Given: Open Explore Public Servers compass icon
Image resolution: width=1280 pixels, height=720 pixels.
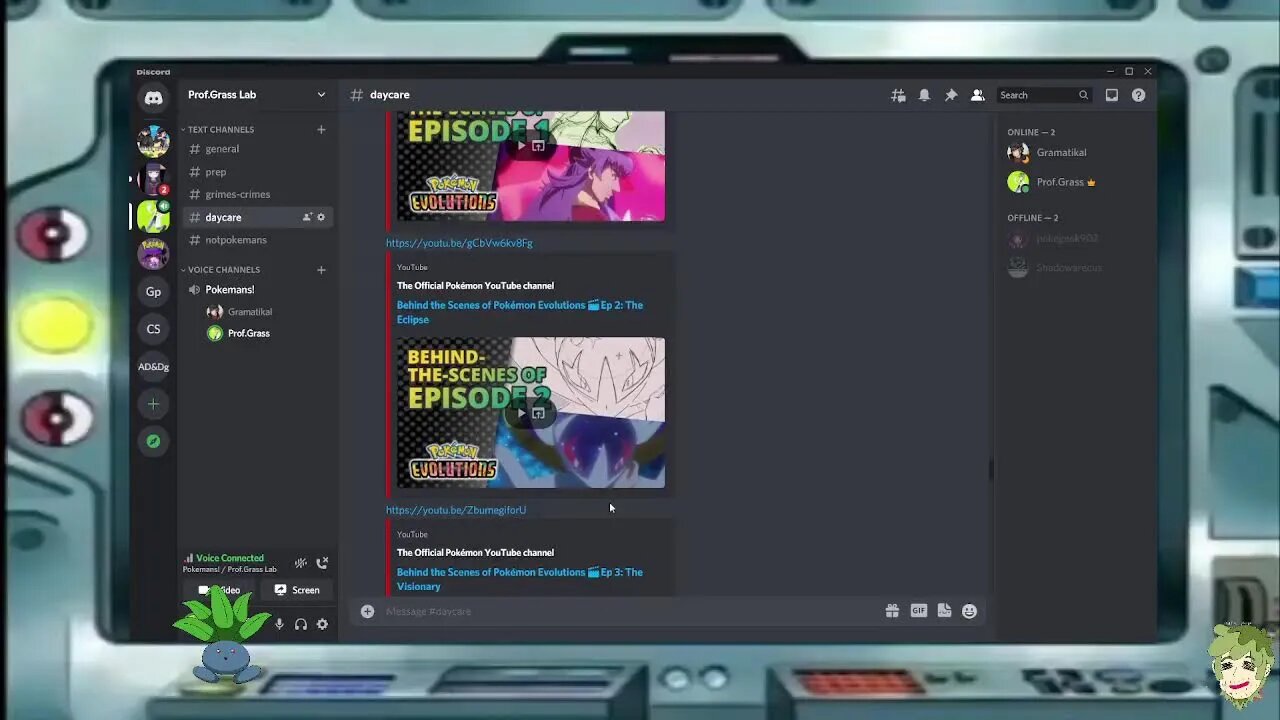Looking at the screenshot, I should click(153, 441).
